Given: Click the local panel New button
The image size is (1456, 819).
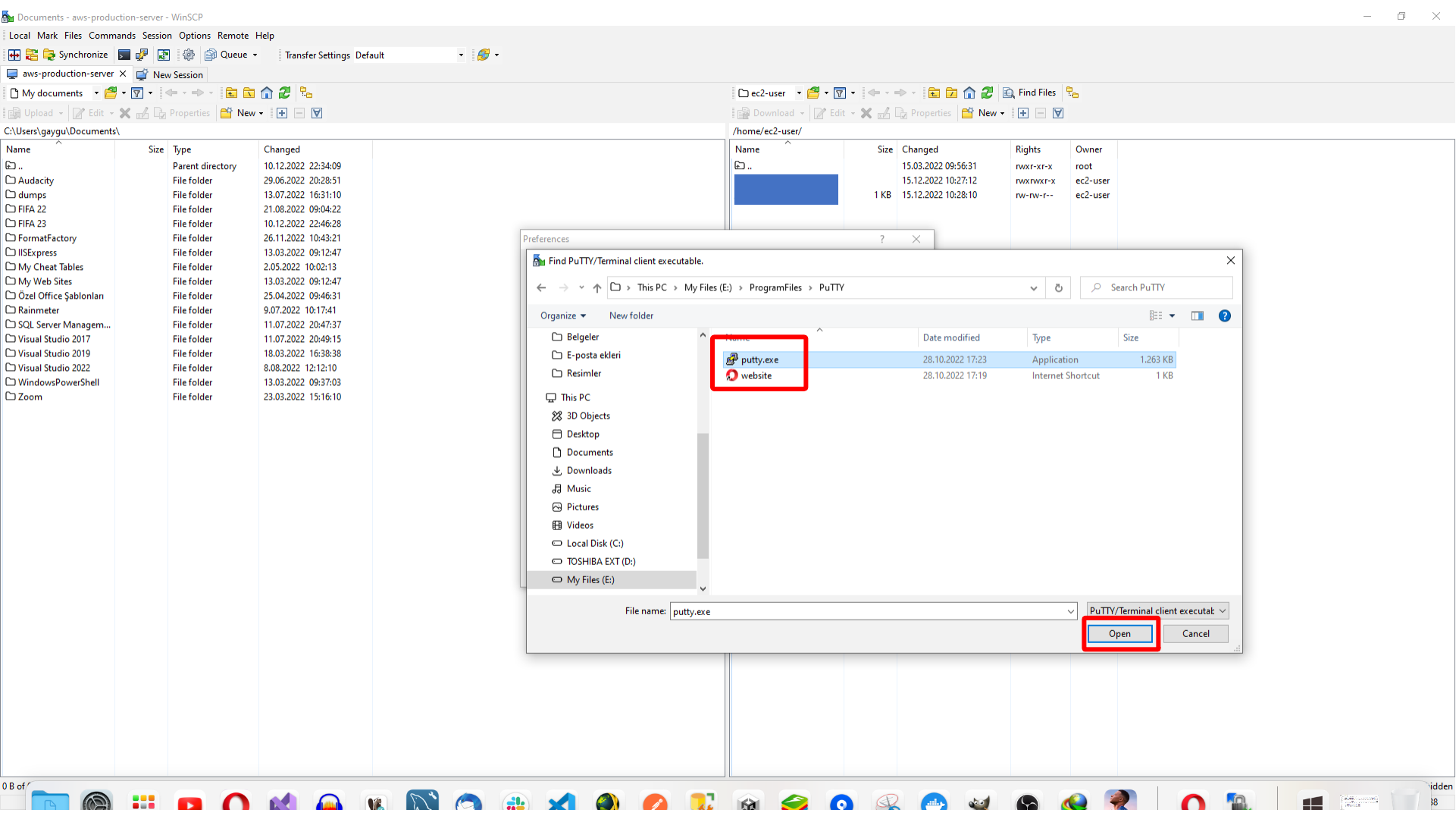Looking at the screenshot, I should pyautogui.click(x=242, y=113).
